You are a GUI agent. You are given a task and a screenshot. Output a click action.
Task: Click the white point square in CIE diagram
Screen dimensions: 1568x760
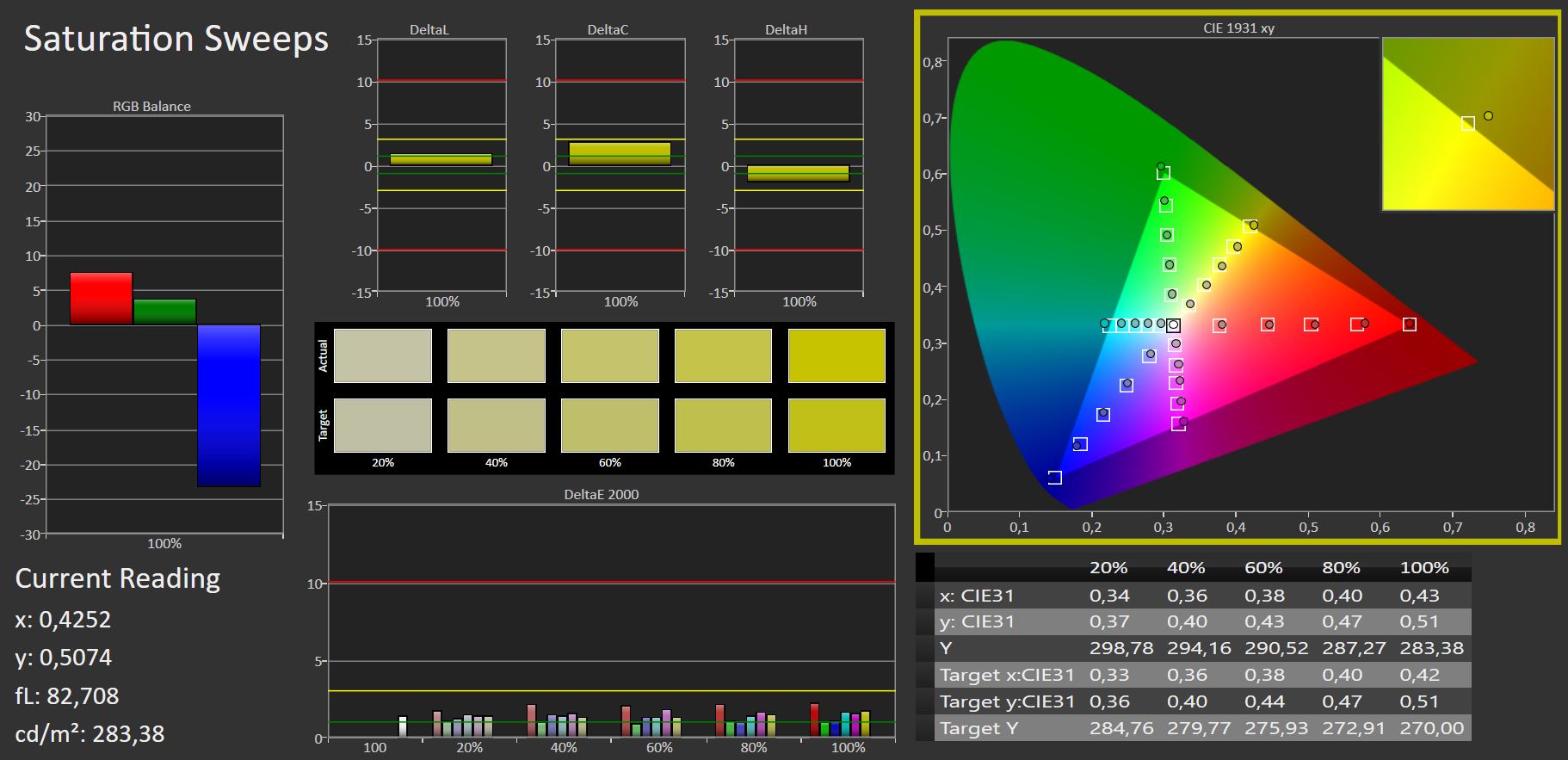[1173, 325]
